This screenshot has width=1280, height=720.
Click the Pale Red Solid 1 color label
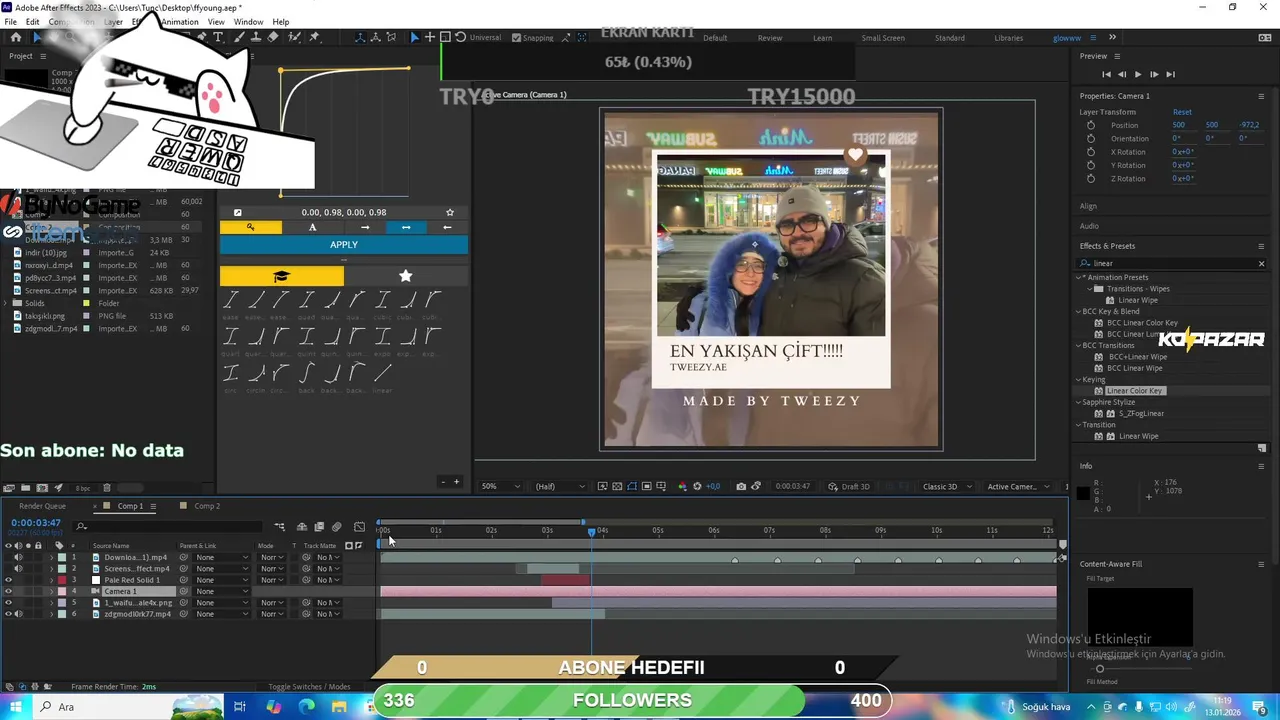pyautogui.click(x=62, y=580)
